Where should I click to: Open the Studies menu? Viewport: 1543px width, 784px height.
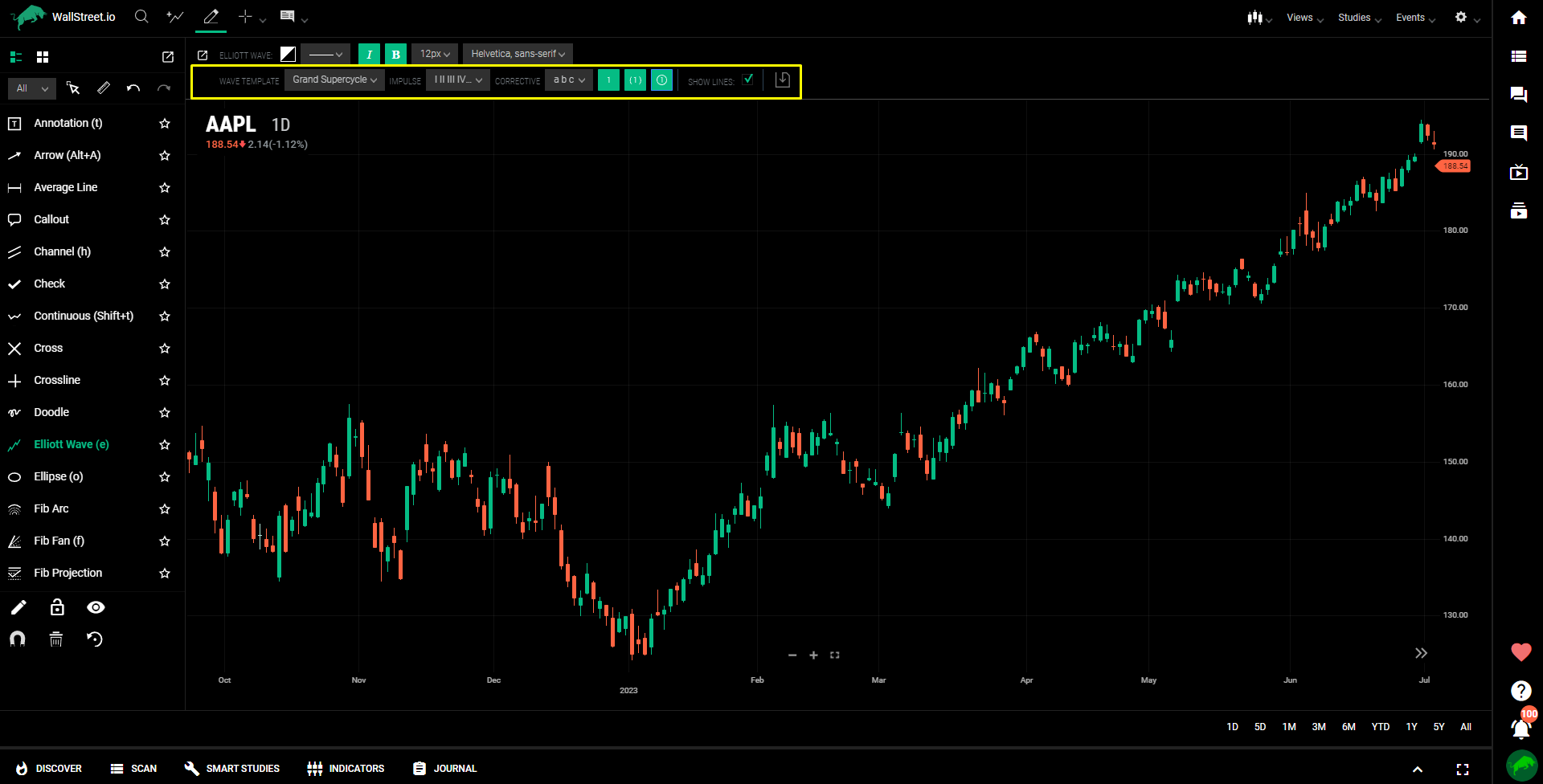[1359, 18]
